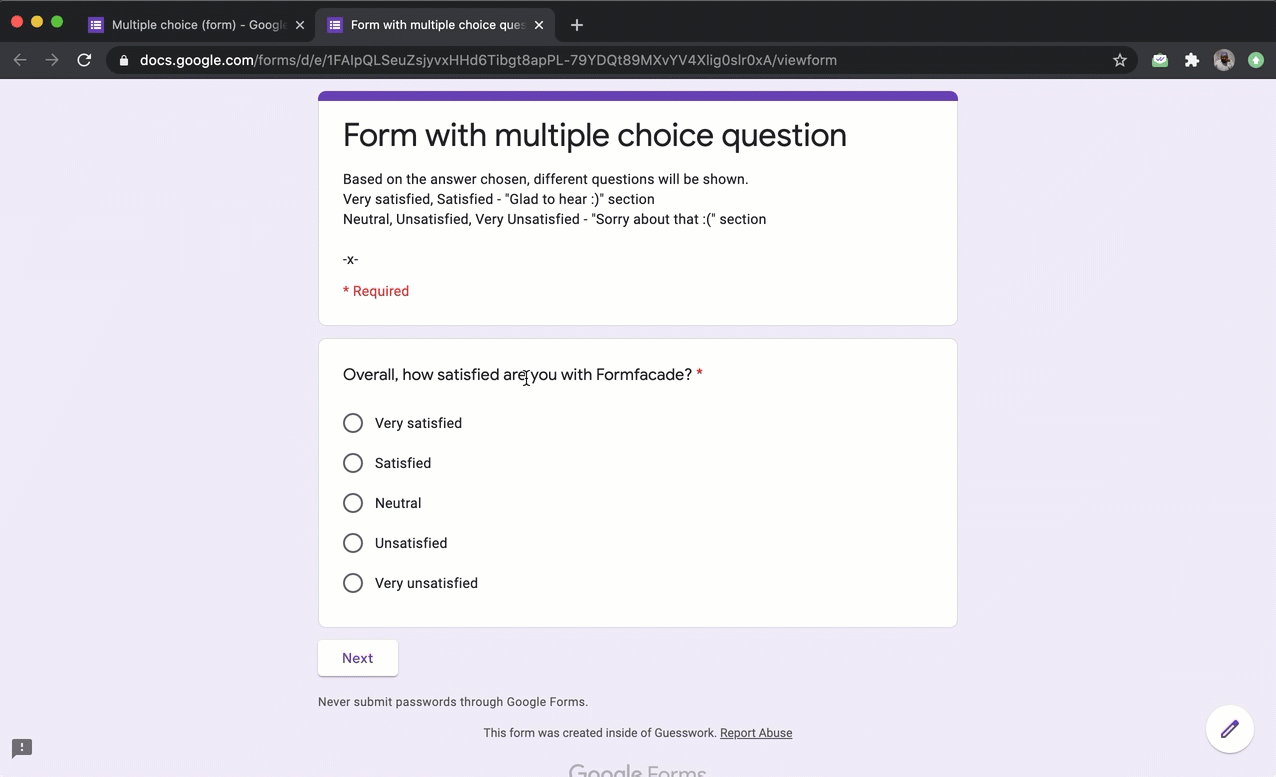
Task: Click the green browser update icon
Action: pyautogui.click(x=1256, y=60)
